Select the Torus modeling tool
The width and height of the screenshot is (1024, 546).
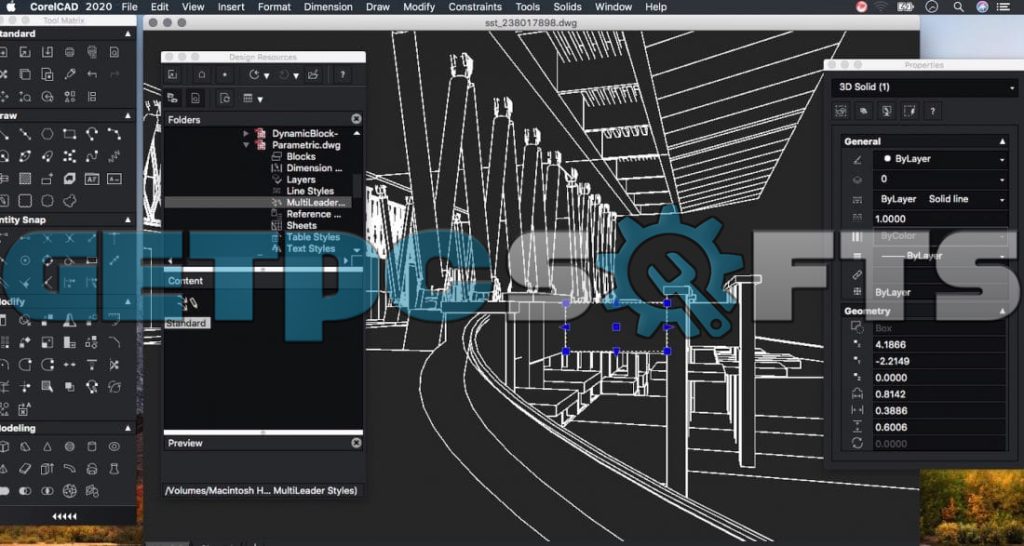point(114,447)
